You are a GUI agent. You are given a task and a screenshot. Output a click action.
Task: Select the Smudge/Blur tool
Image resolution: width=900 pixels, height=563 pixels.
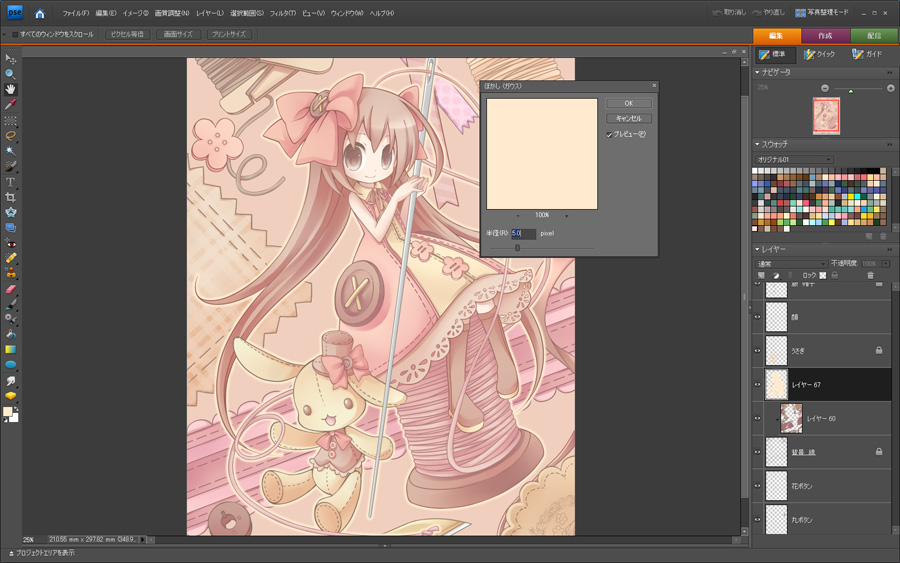tap(10, 380)
